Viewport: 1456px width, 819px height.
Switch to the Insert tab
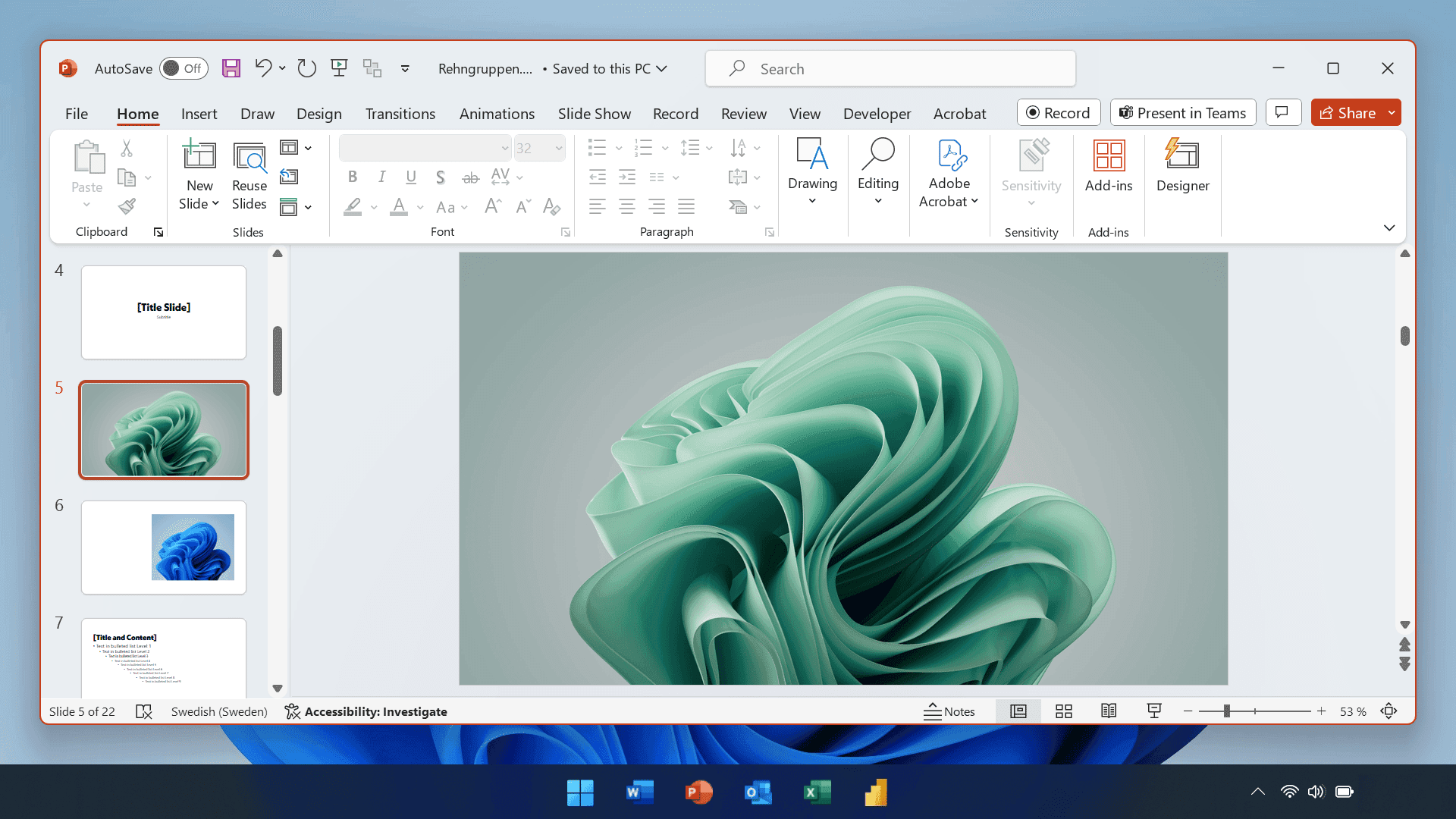[199, 114]
